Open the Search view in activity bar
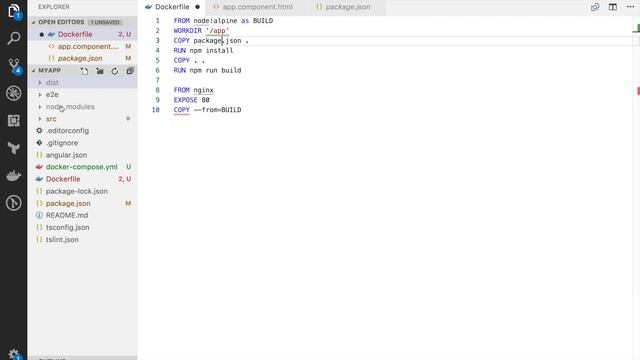Viewport: 640px width, 360px height. pyautogui.click(x=13, y=38)
